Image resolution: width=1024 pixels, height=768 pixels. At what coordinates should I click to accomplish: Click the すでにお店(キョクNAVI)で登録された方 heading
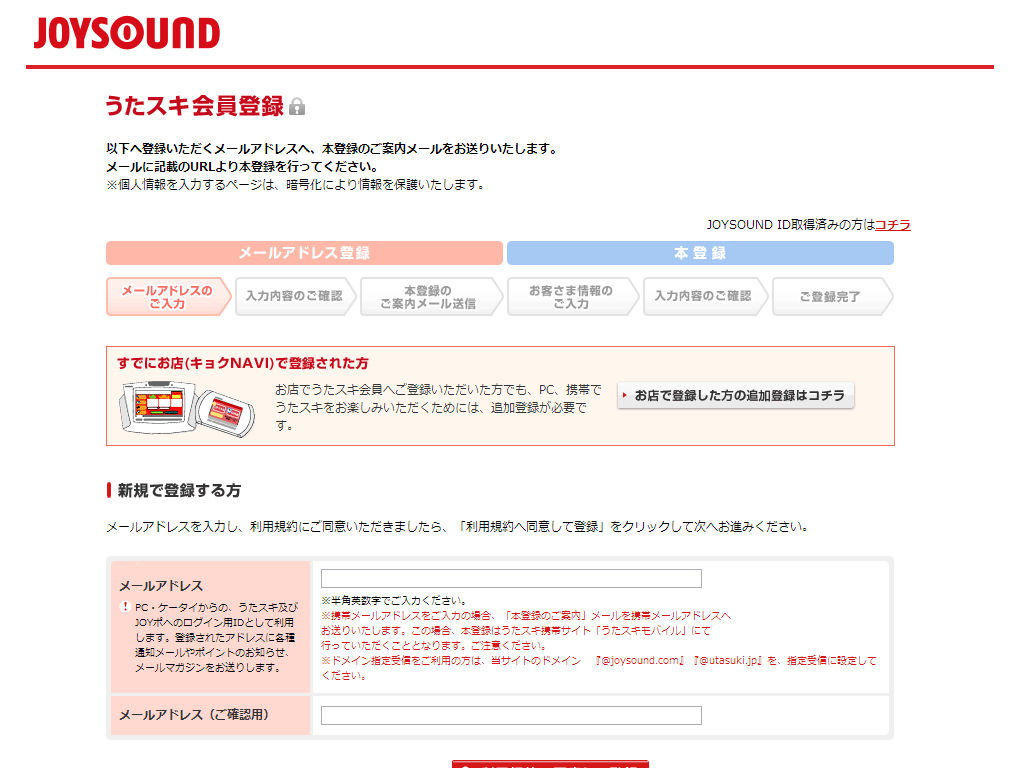click(x=243, y=363)
